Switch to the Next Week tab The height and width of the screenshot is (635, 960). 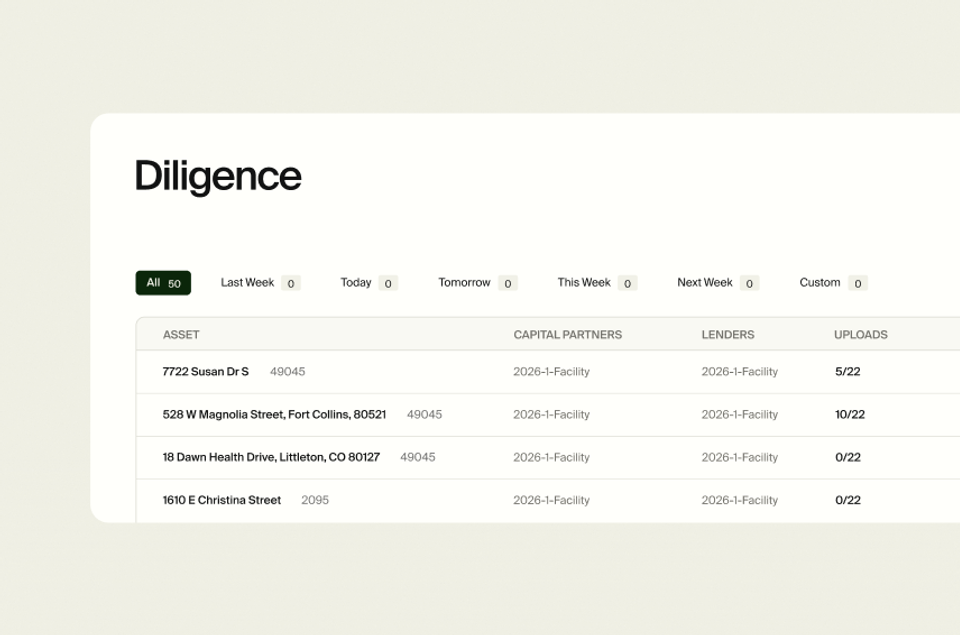pyautogui.click(x=718, y=283)
